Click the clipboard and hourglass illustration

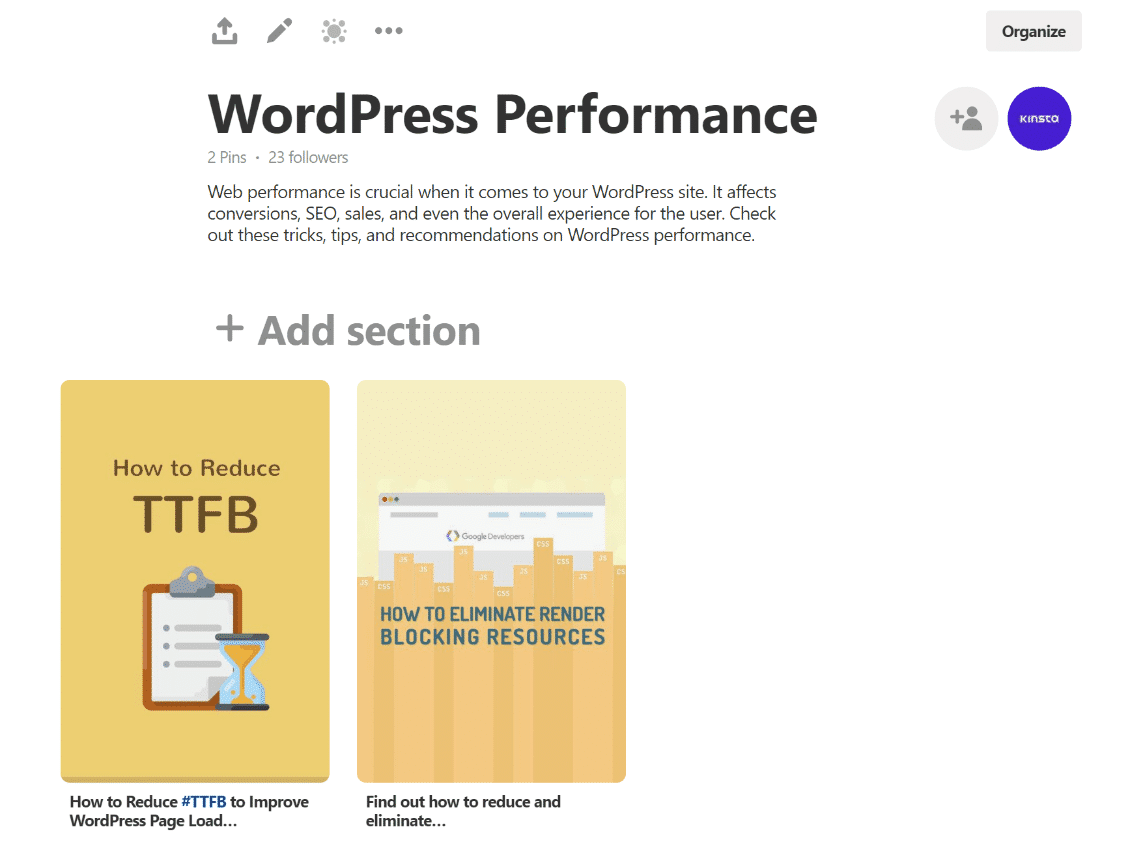click(205, 640)
